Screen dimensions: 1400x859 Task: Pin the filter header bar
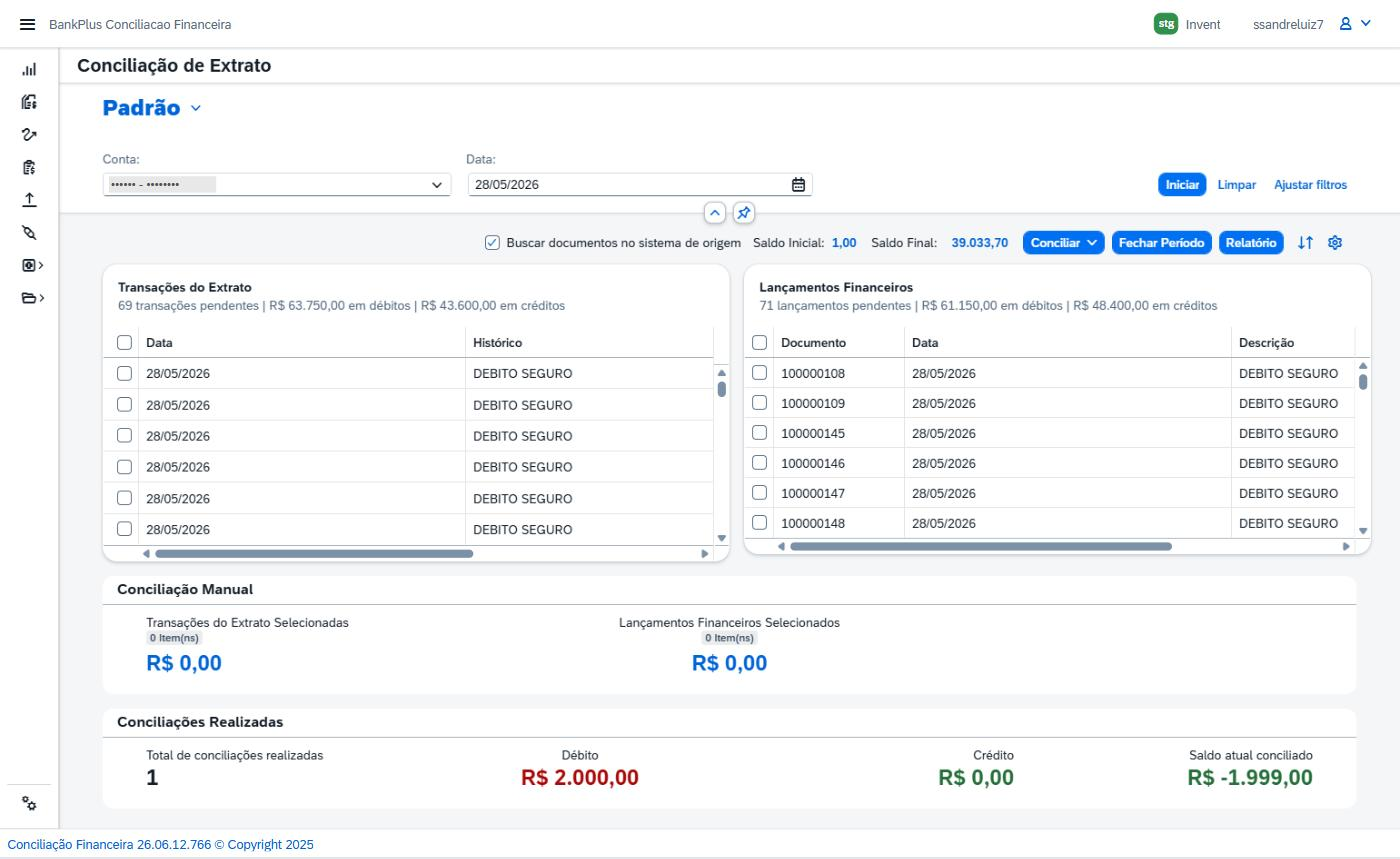[x=743, y=213]
